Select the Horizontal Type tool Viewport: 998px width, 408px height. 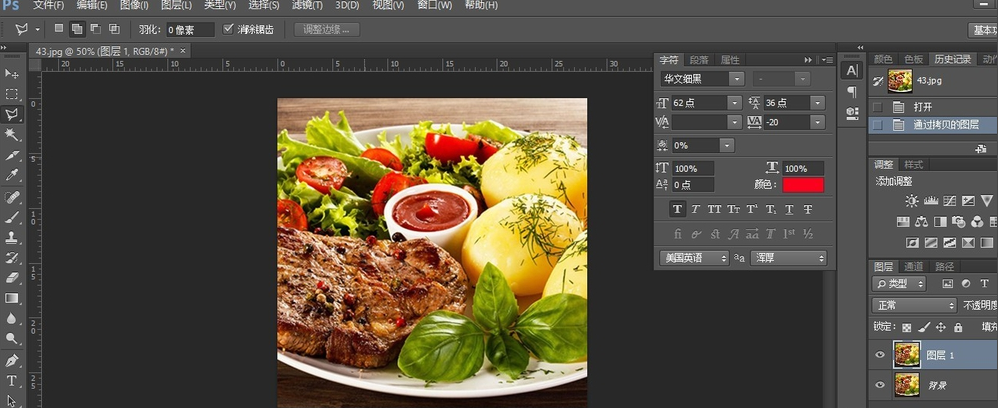[x=11, y=381]
